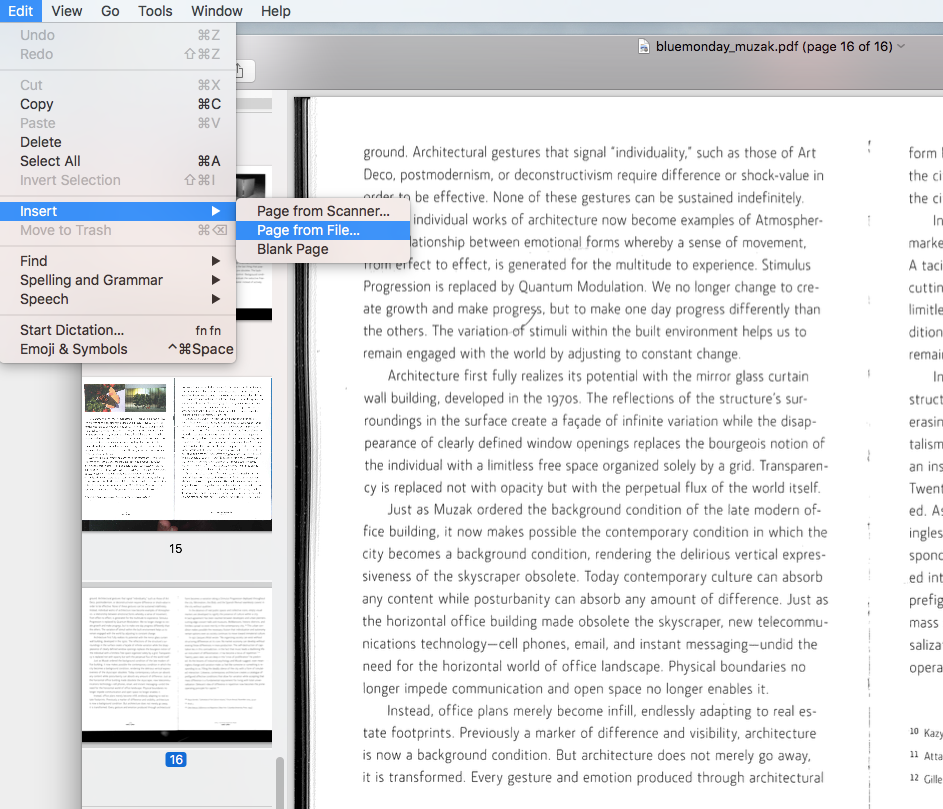Expand the Insert submenu item
This screenshot has width=943, height=809.
pos(118,211)
